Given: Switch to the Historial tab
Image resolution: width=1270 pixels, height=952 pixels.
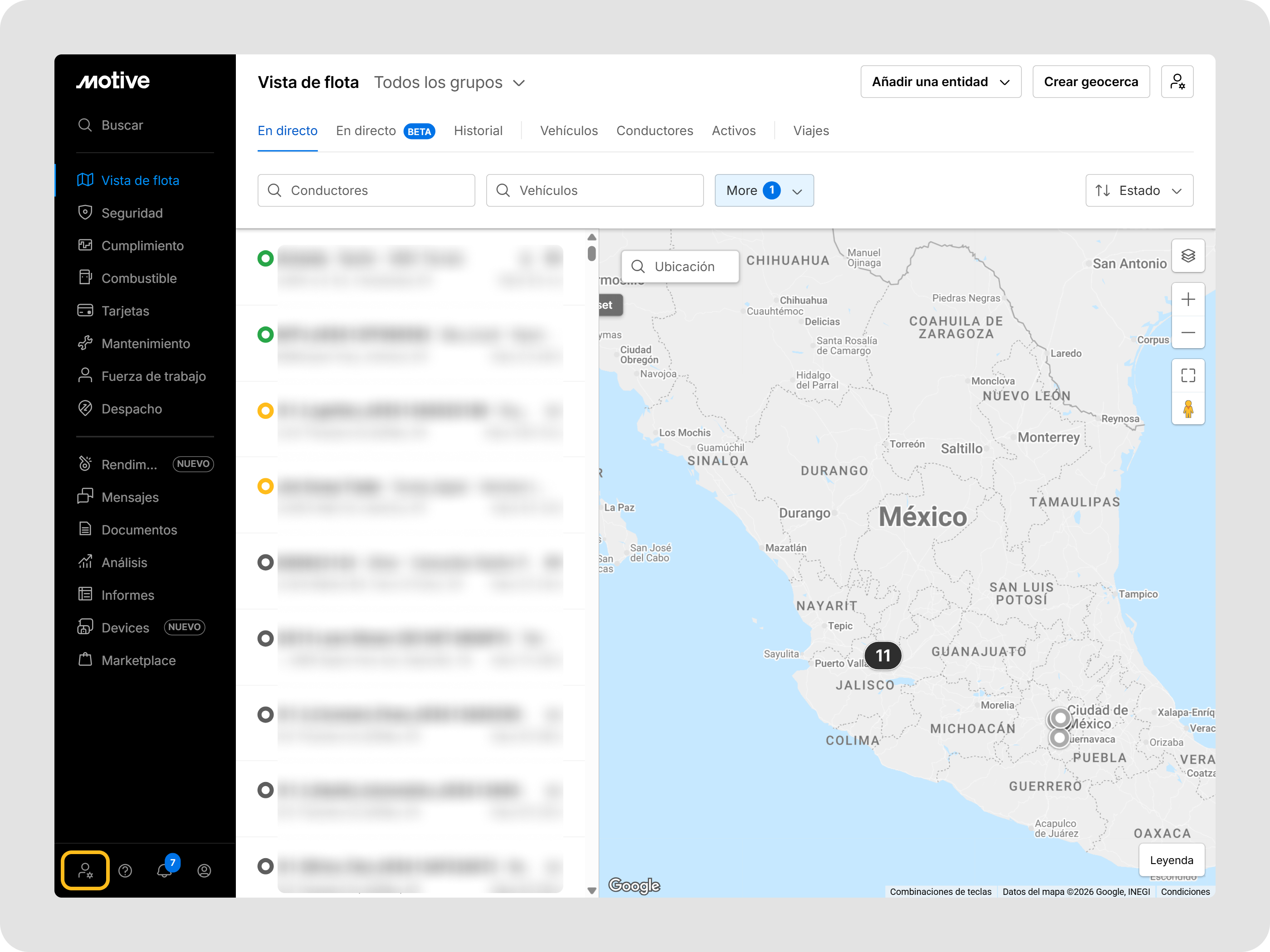Looking at the screenshot, I should point(478,131).
